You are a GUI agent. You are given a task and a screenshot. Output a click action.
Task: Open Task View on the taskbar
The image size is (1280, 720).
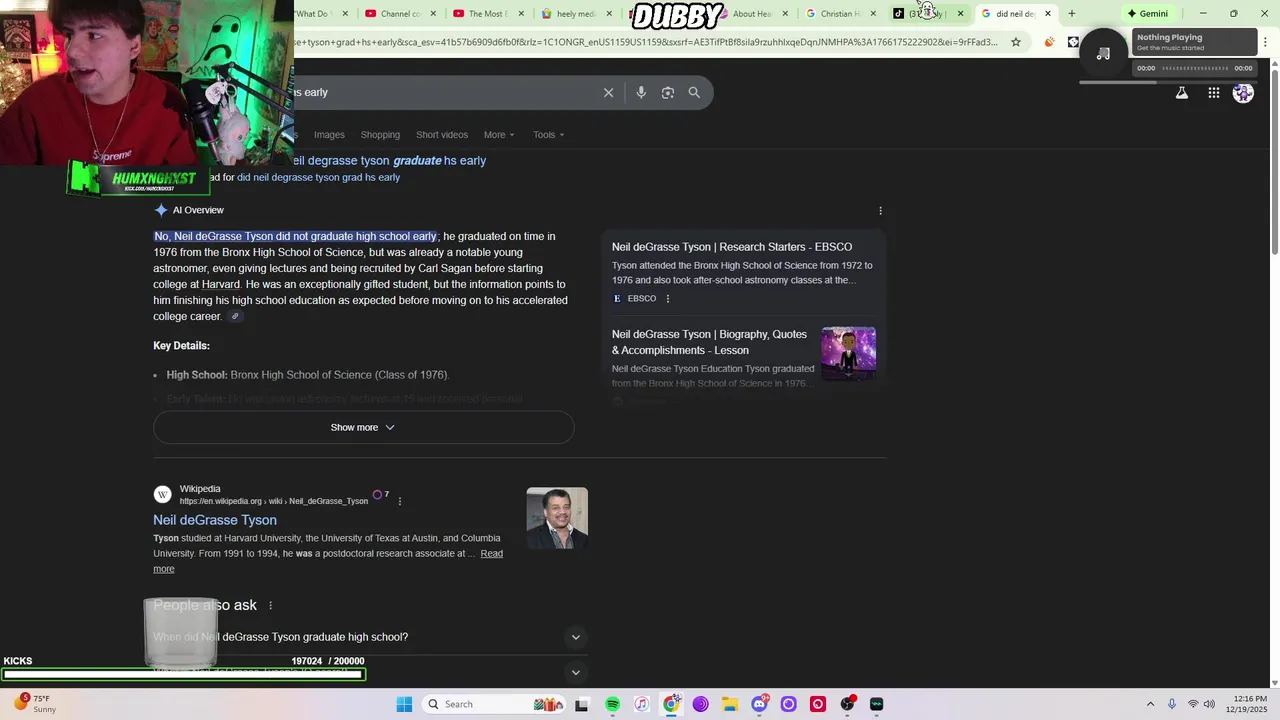(x=582, y=704)
